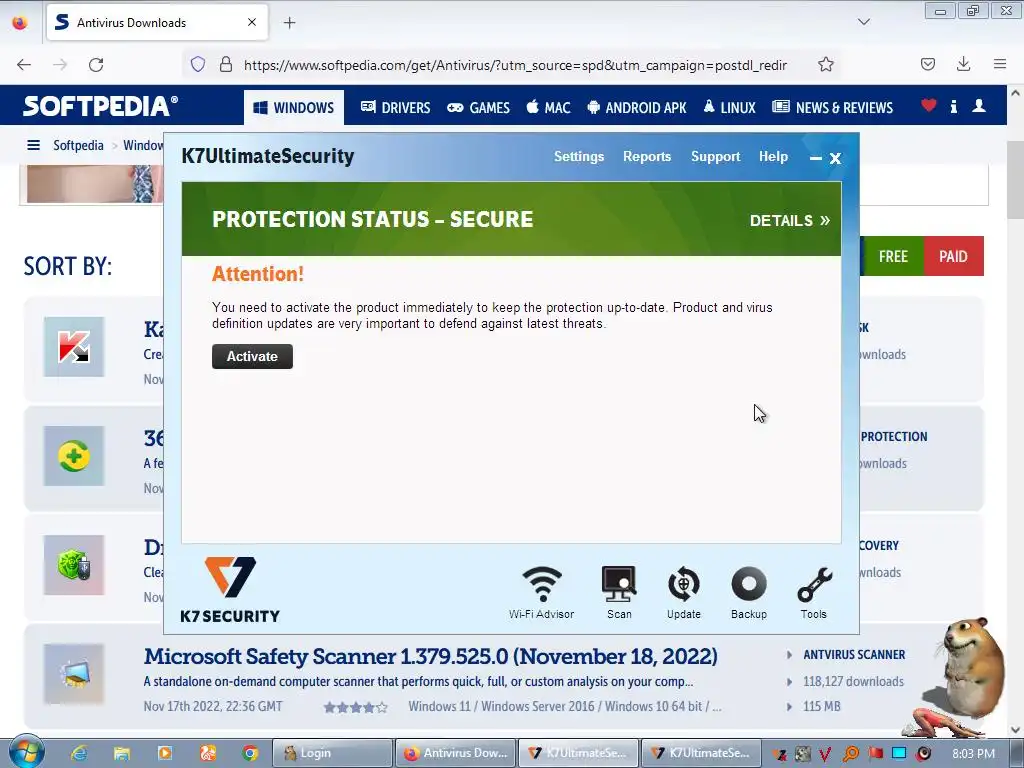Image resolution: width=1024 pixels, height=768 pixels.
Task: Open Windows Explorer folder in taskbar
Action: click(x=121, y=753)
